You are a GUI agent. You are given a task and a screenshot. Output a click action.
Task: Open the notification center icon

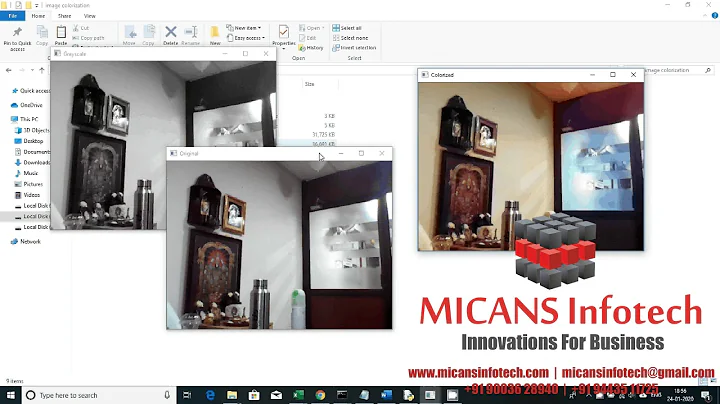click(706, 395)
